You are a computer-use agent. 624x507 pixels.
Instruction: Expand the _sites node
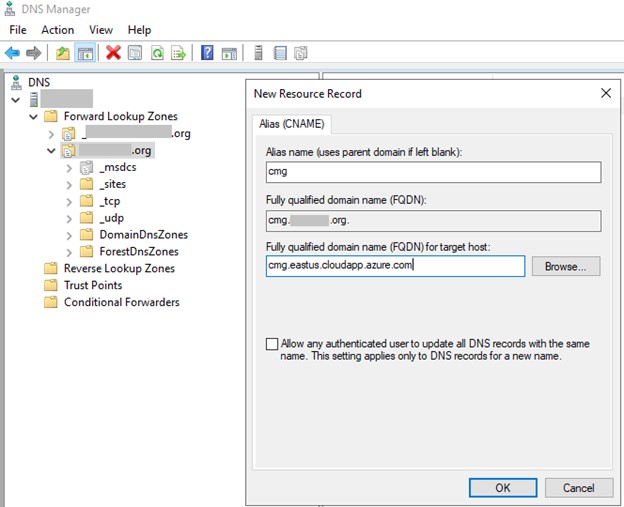(69, 185)
